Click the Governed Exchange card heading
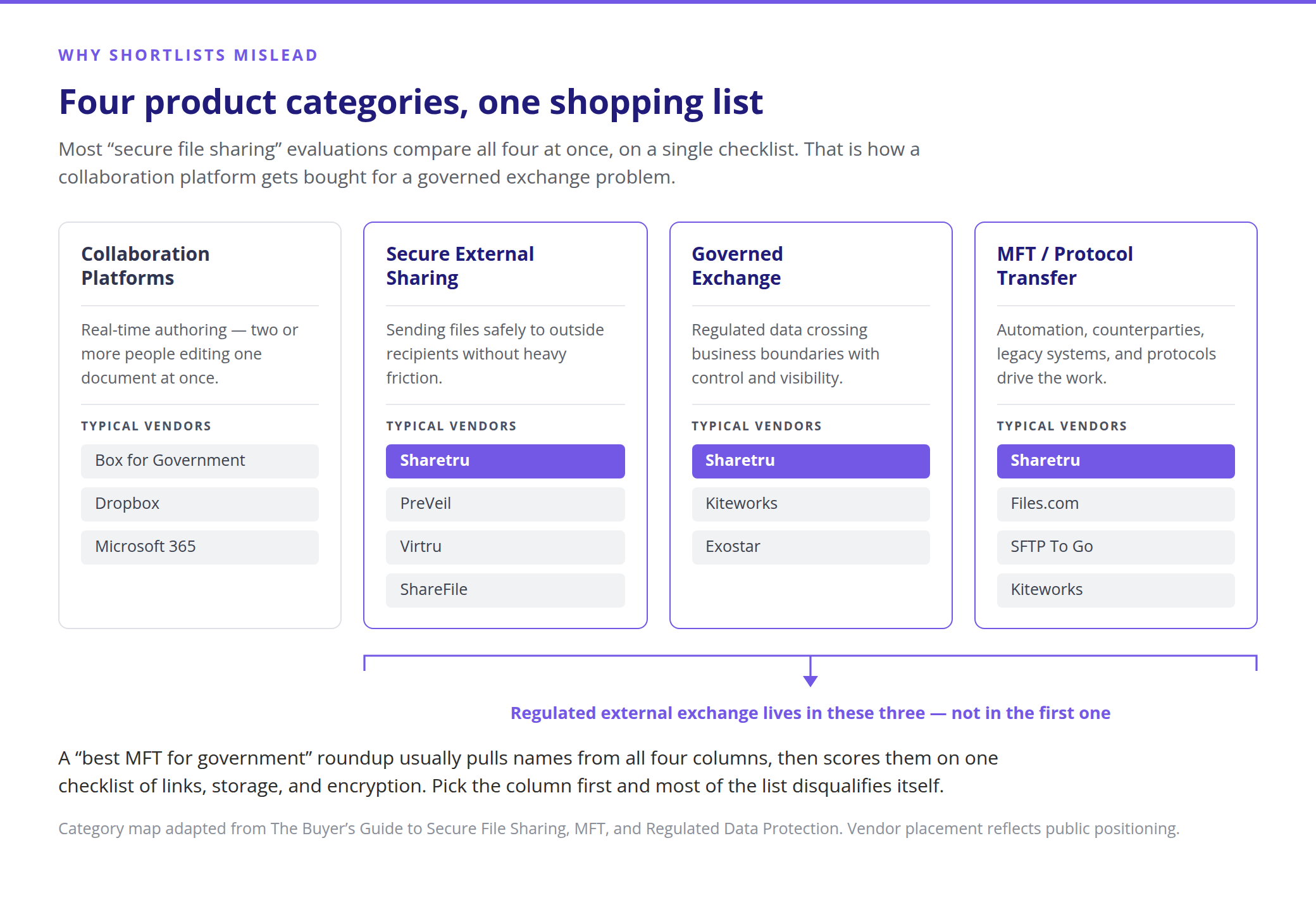 pyautogui.click(x=737, y=266)
